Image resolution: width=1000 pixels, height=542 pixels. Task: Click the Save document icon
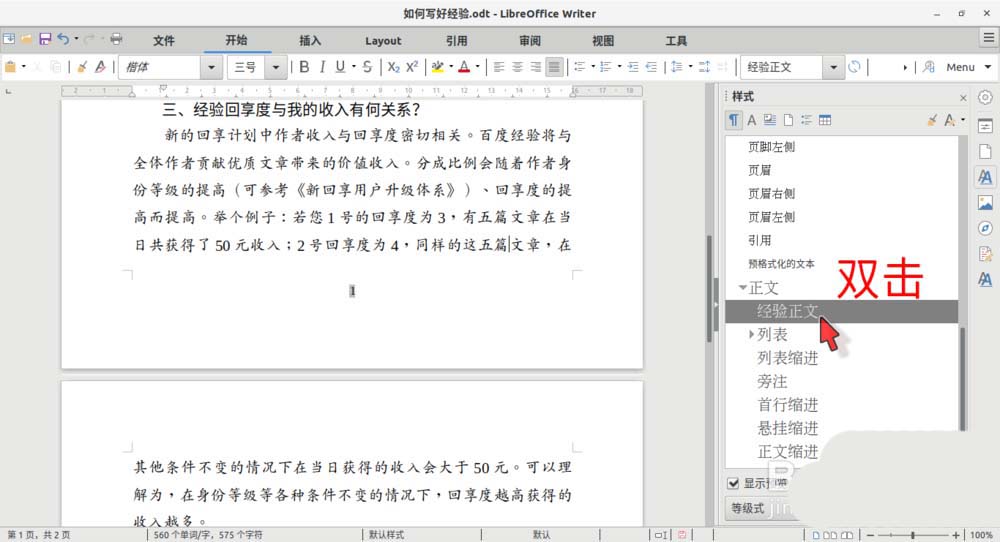[x=45, y=39]
